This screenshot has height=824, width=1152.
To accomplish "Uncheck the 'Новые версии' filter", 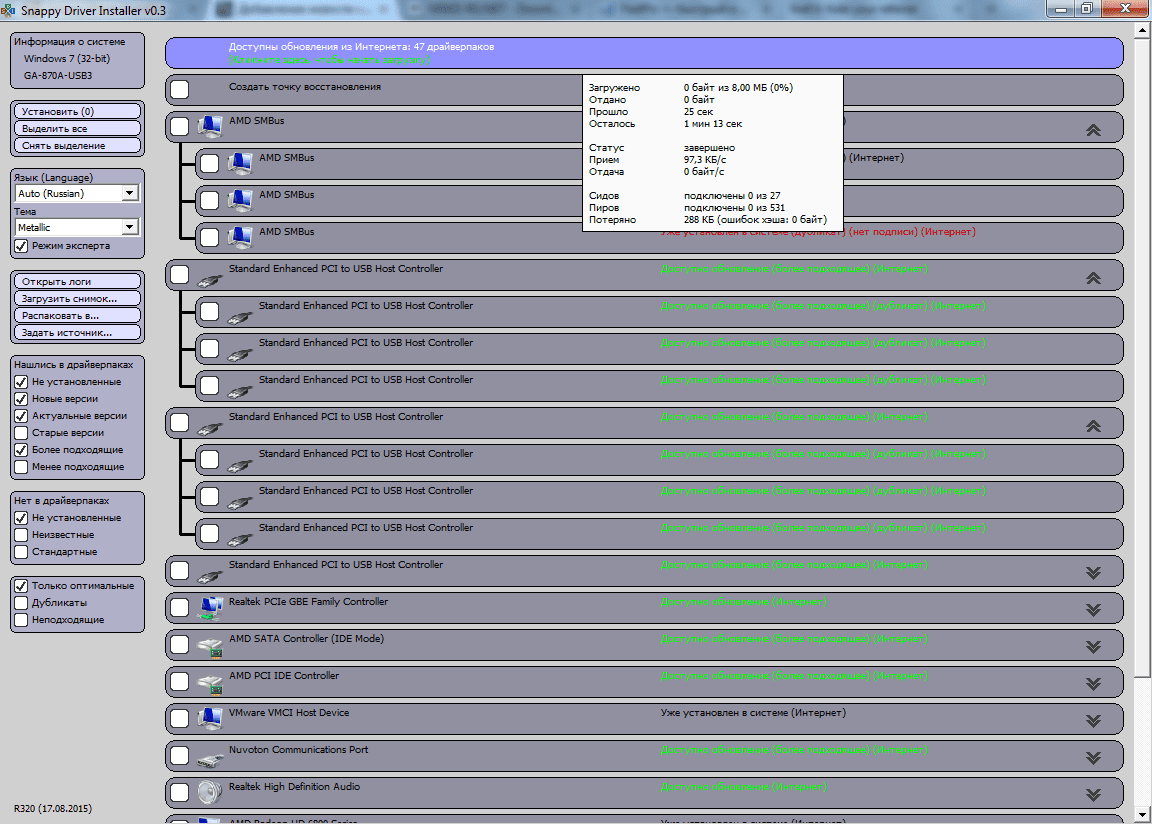I will point(21,399).
